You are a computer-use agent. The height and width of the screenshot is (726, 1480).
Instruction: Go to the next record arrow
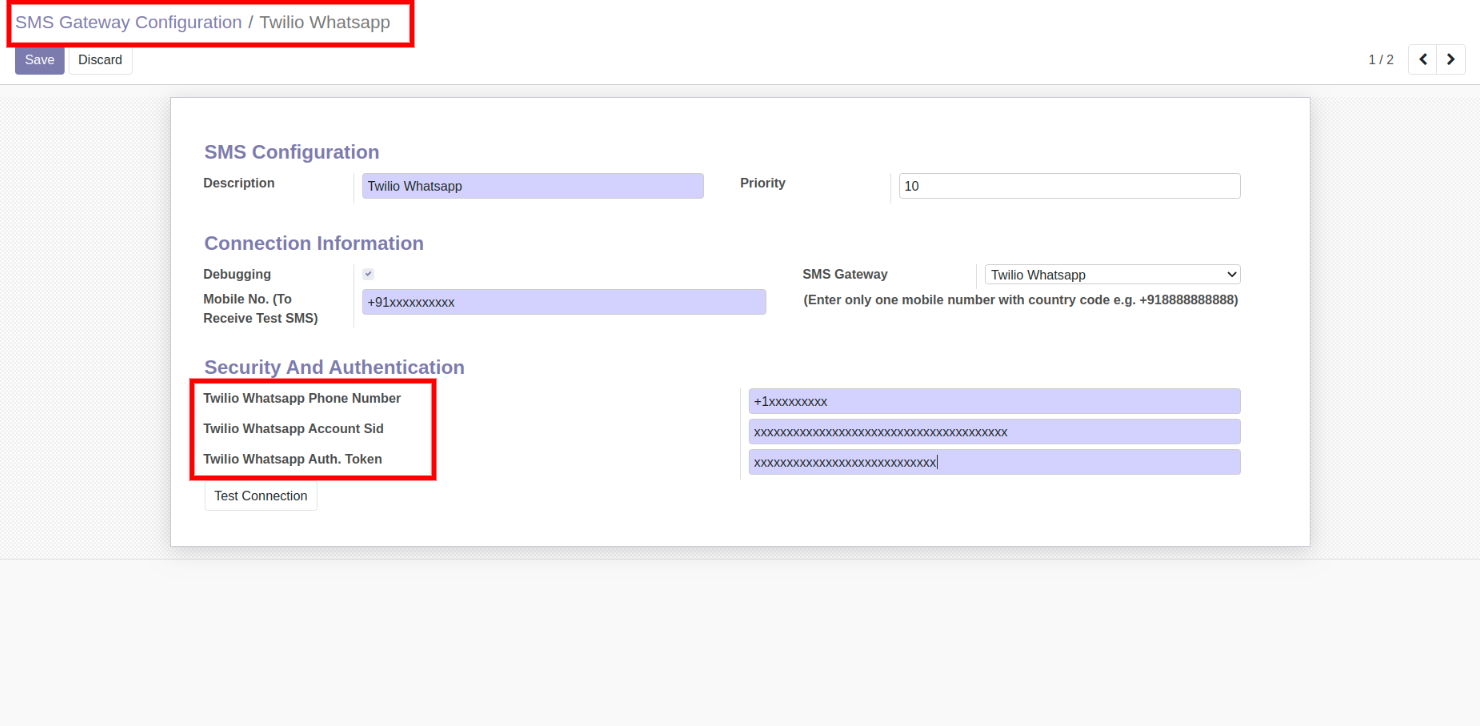pos(1451,60)
